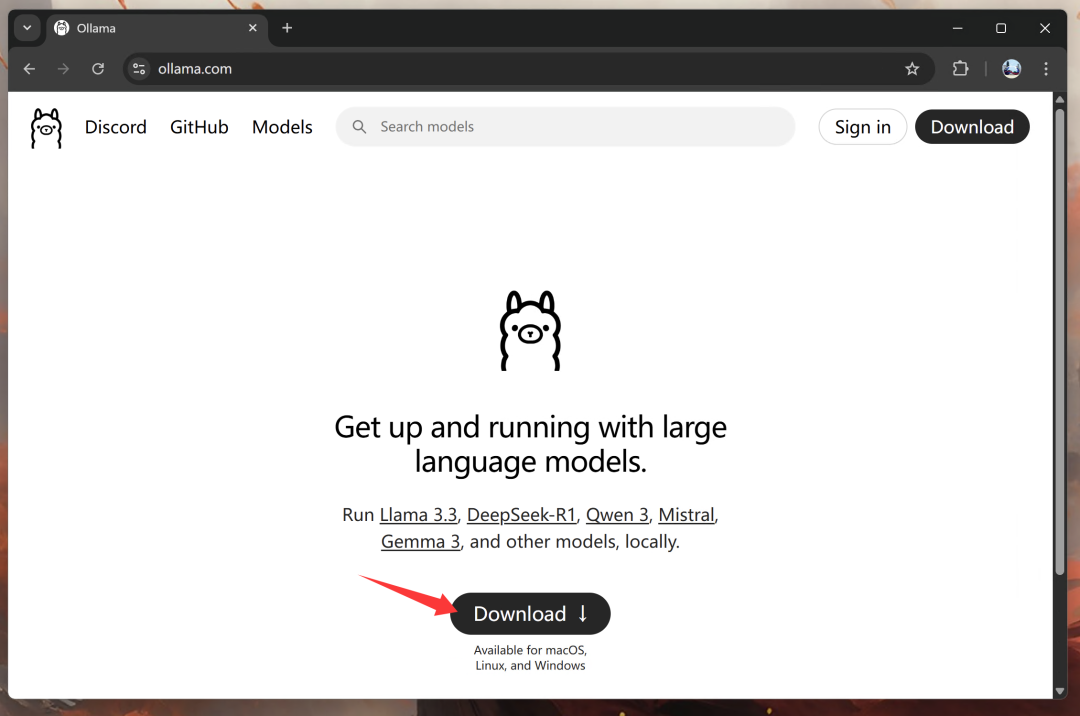Open the browser profile avatar
1080x716 pixels.
1011,69
